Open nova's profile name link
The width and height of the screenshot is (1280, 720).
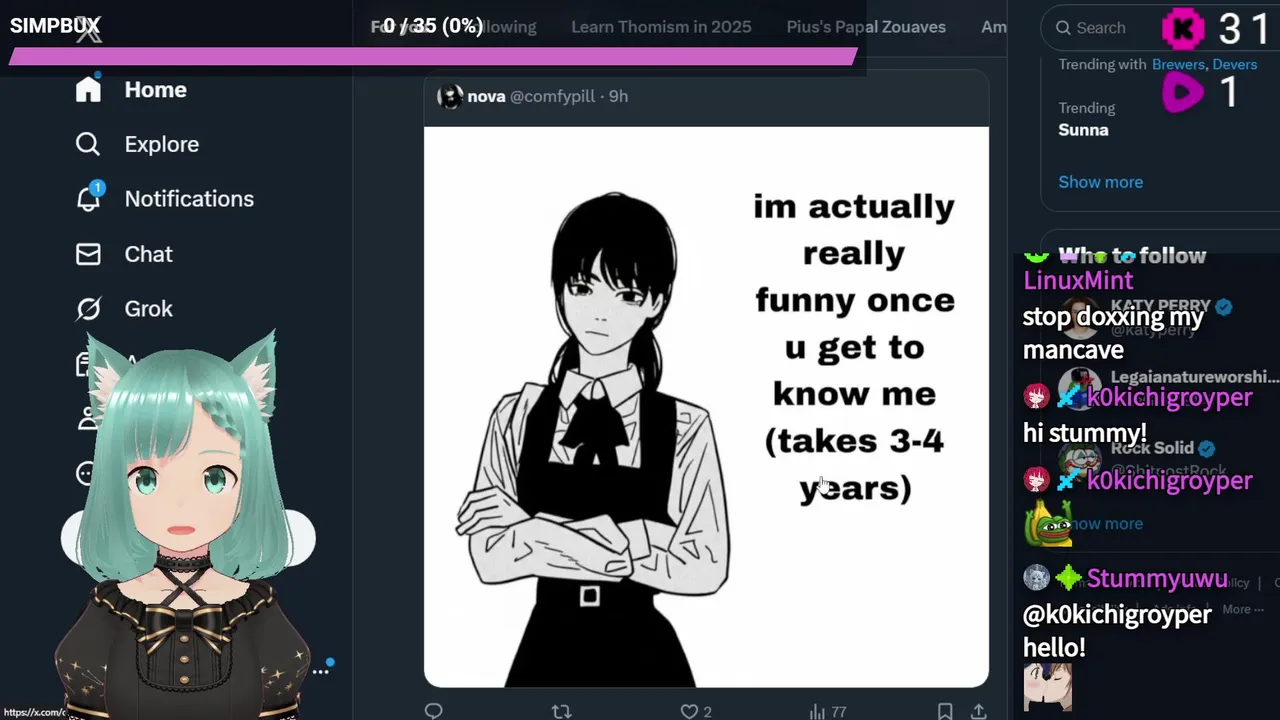pyautogui.click(x=486, y=96)
